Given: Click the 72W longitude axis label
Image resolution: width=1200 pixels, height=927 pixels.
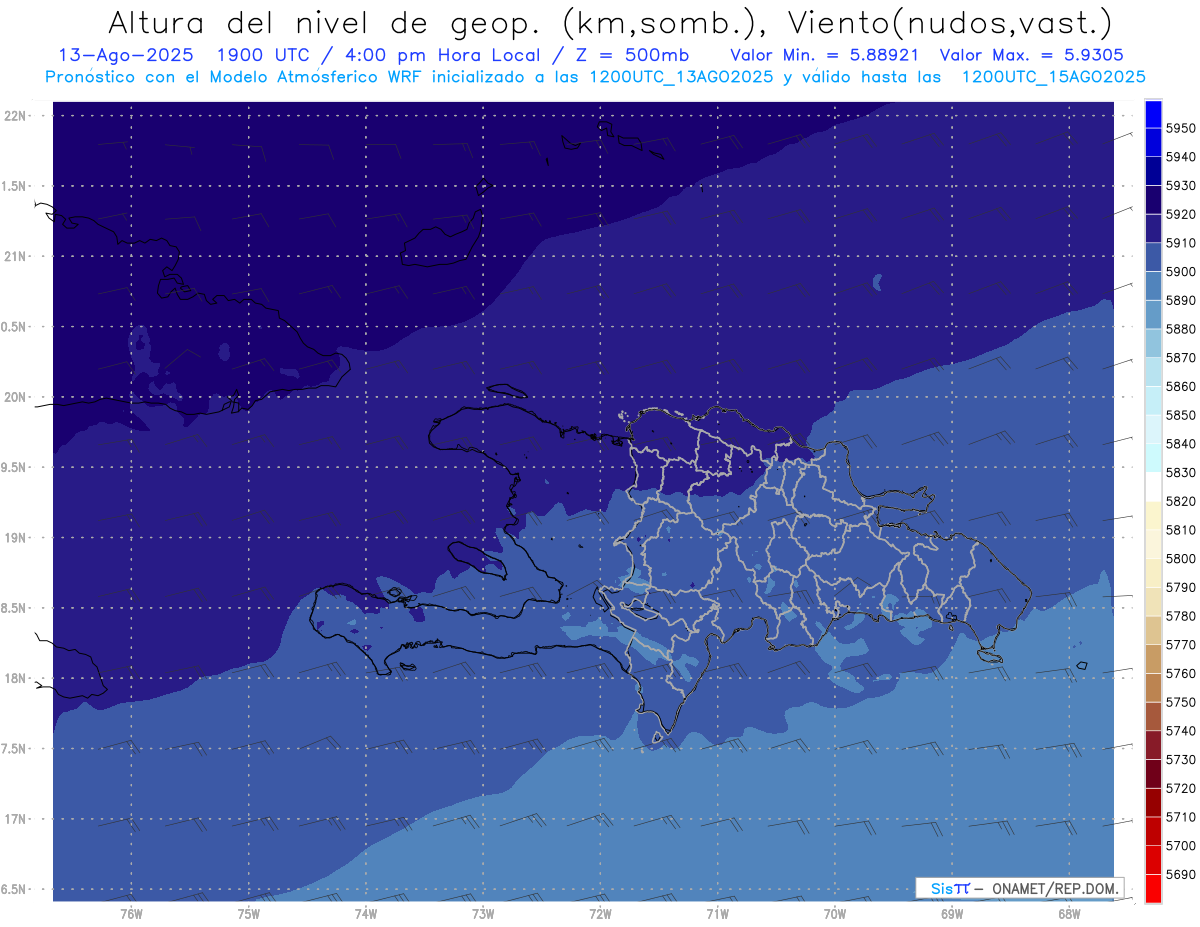Looking at the screenshot, I should 600,913.
